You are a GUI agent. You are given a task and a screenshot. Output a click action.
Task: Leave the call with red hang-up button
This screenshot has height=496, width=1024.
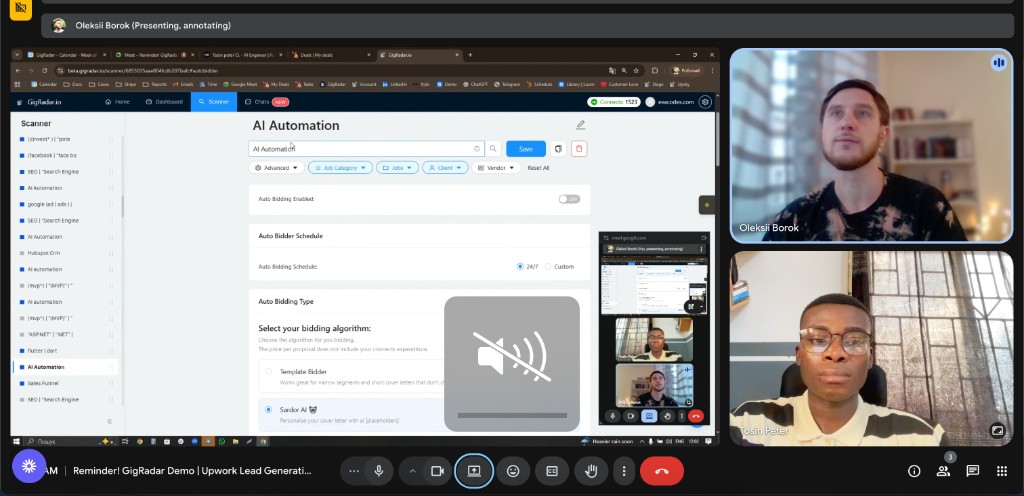pos(662,471)
